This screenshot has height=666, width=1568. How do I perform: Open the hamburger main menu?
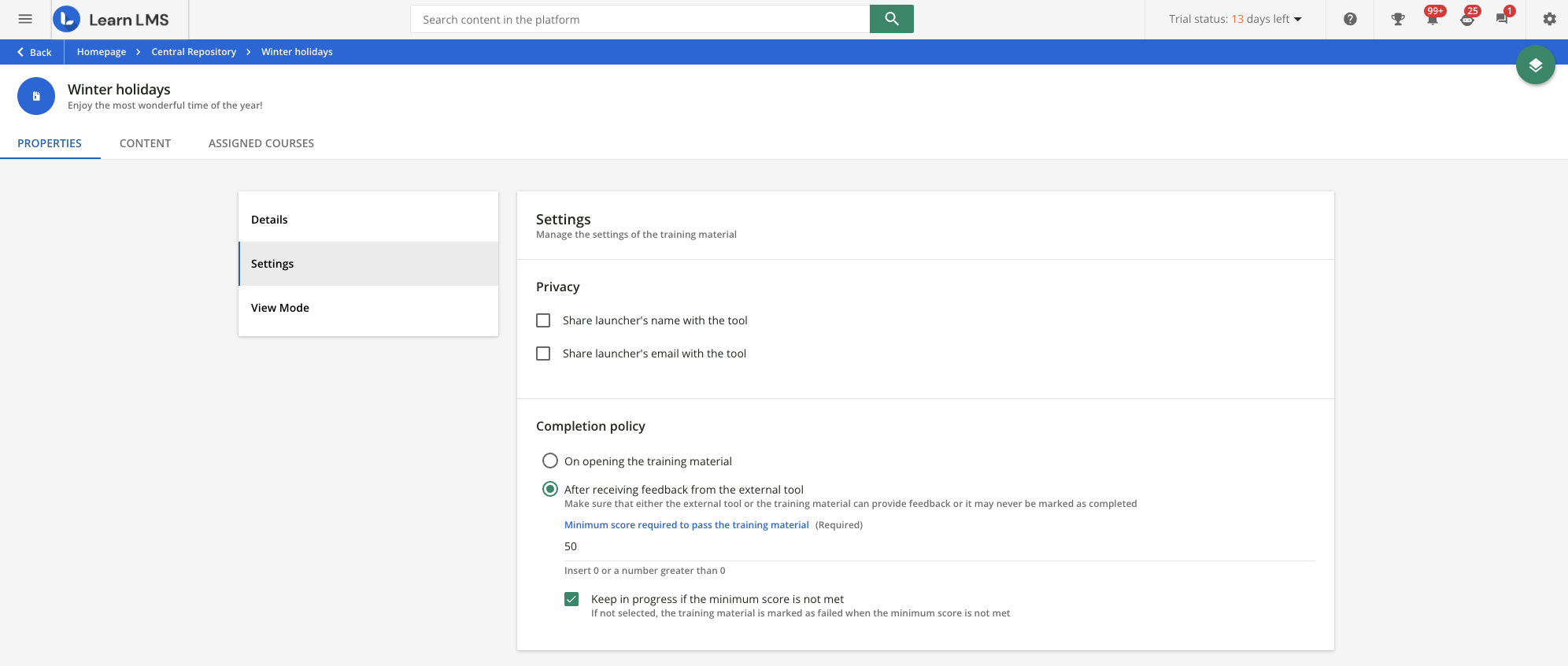(25, 19)
